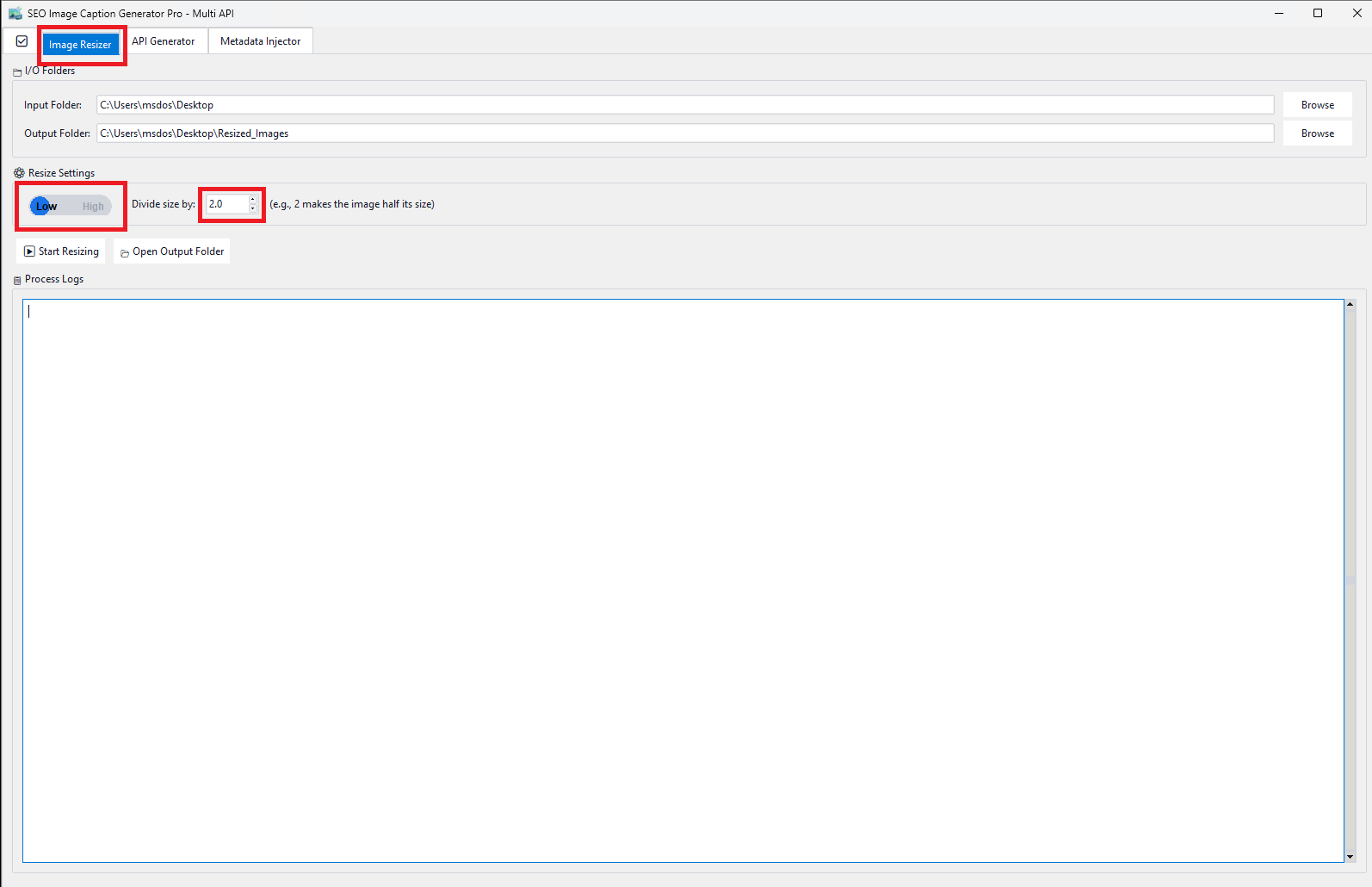Click the app icon in title bar
This screenshot has height=887, width=1372.
15,13
